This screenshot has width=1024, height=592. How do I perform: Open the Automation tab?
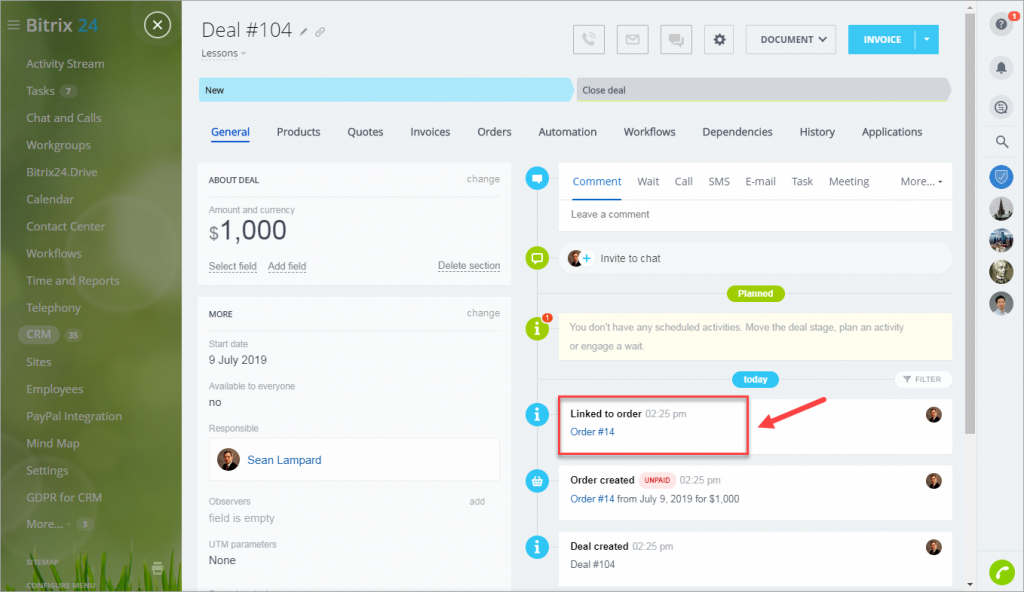(568, 132)
